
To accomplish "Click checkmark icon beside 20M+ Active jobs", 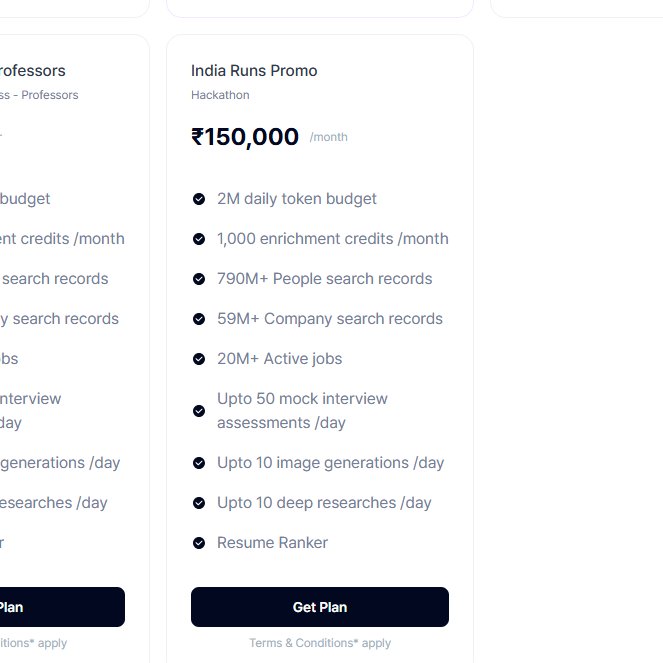I will (199, 359).
